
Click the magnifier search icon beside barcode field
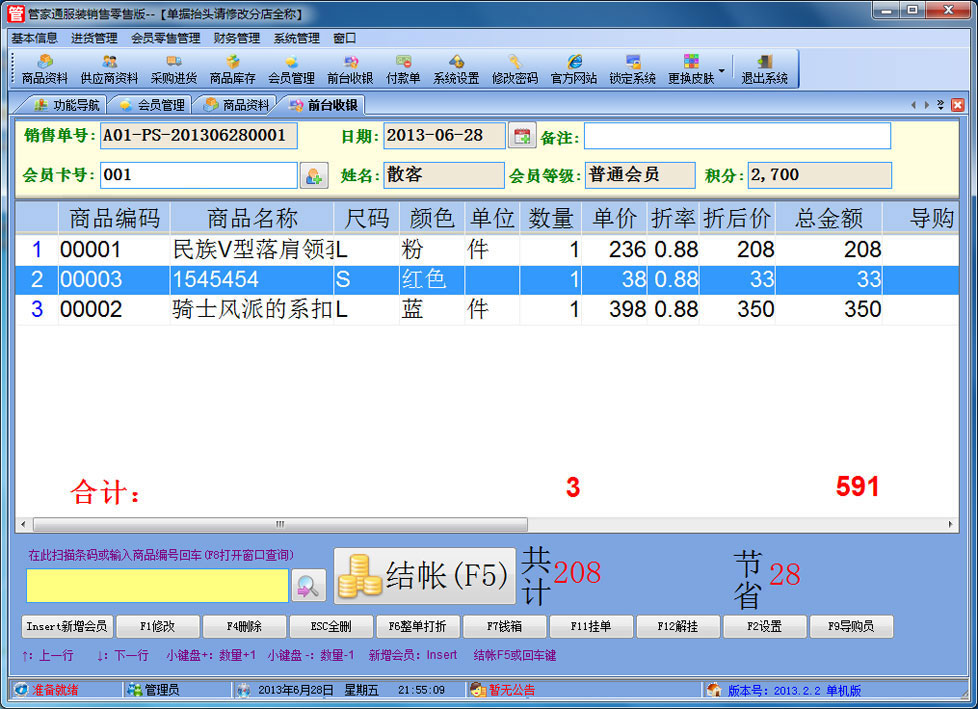309,586
